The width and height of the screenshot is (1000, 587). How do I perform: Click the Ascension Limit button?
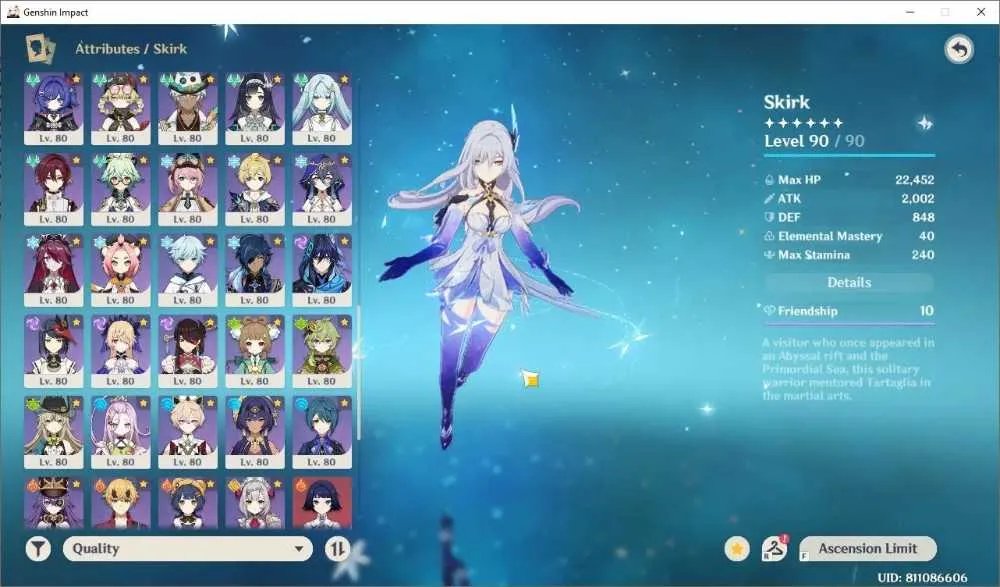coord(867,548)
